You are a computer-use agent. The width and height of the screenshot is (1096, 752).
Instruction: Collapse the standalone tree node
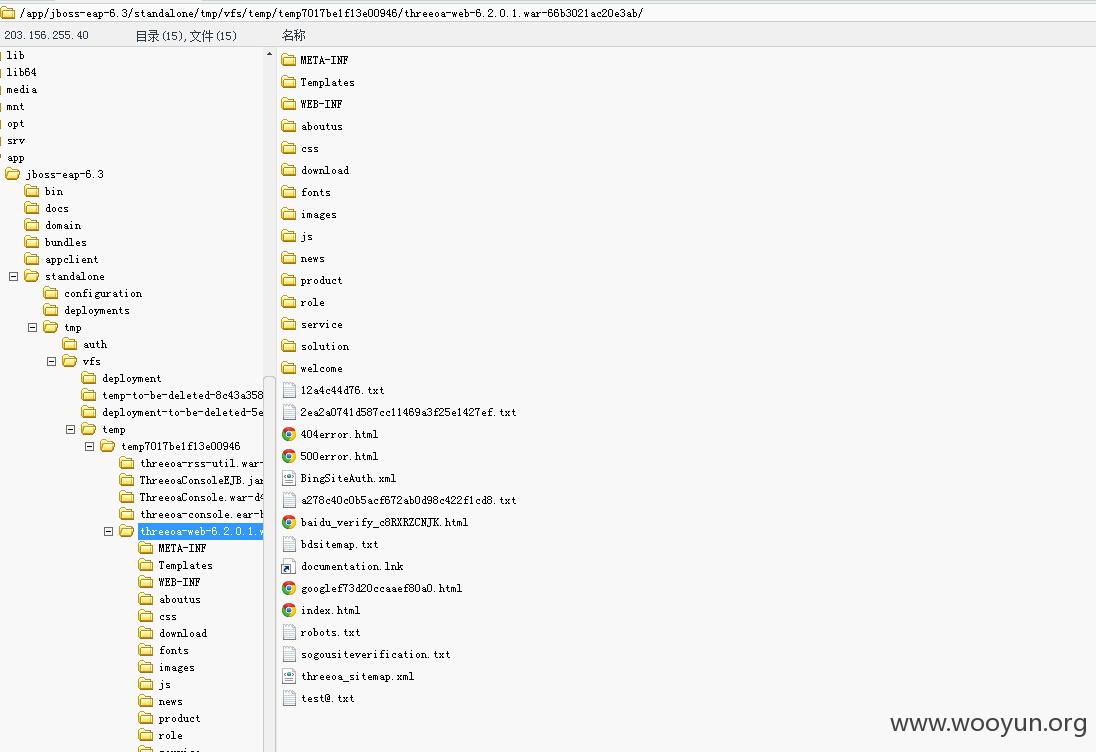tap(13, 277)
